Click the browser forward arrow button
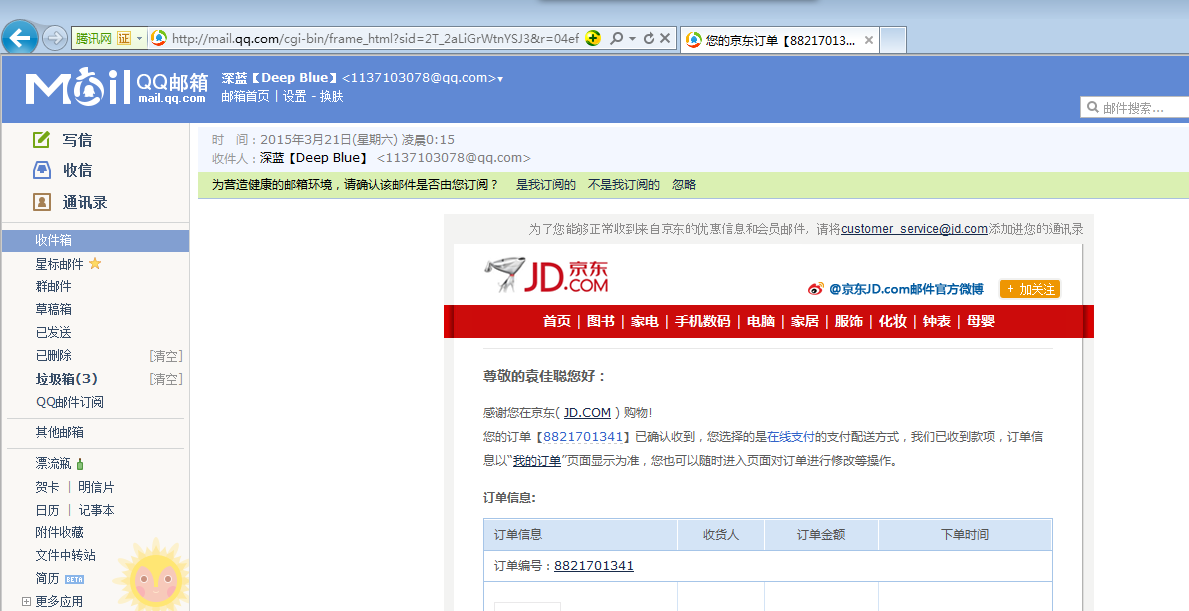 click(x=55, y=38)
